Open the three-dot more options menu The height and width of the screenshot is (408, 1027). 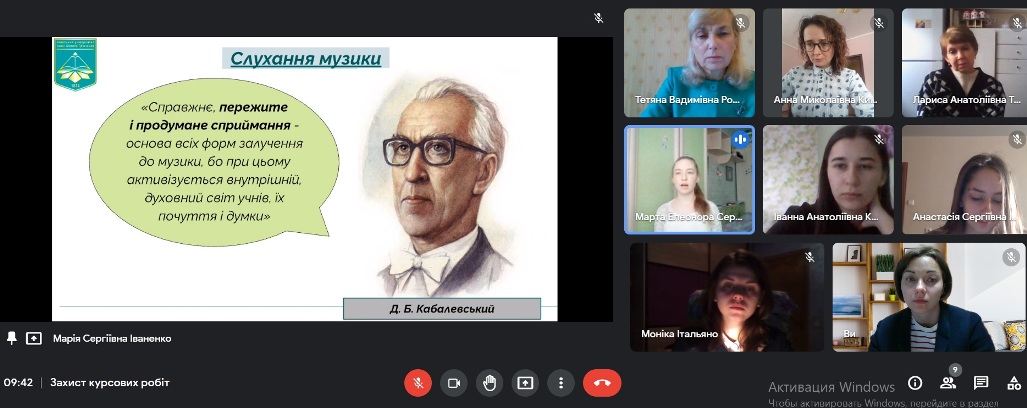[x=561, y=383]
